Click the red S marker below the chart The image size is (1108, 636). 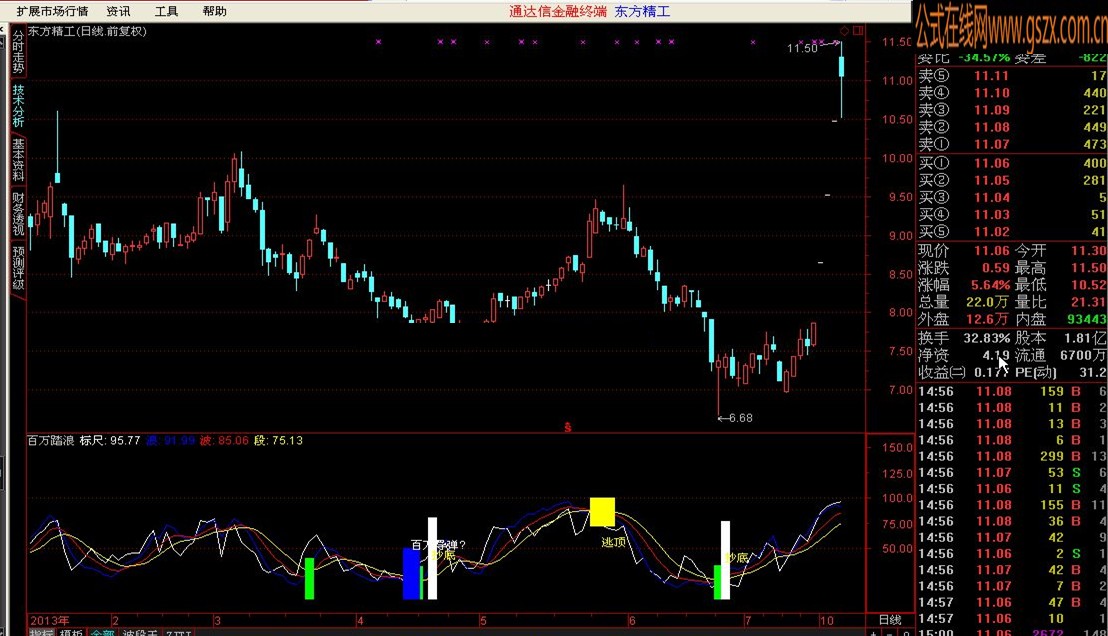(x=567, y=428)
